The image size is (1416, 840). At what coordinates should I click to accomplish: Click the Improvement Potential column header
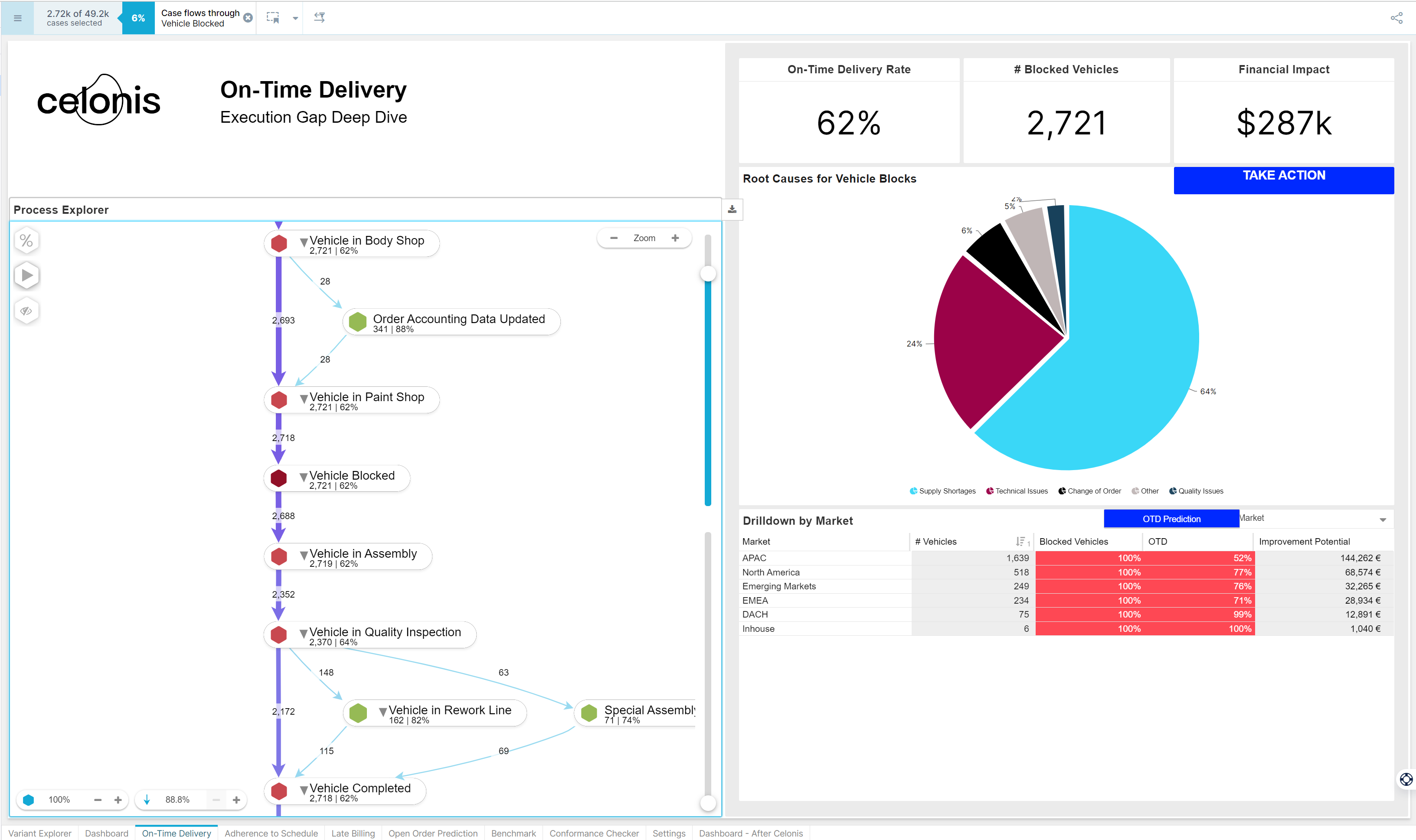(x=1304, y=542)
